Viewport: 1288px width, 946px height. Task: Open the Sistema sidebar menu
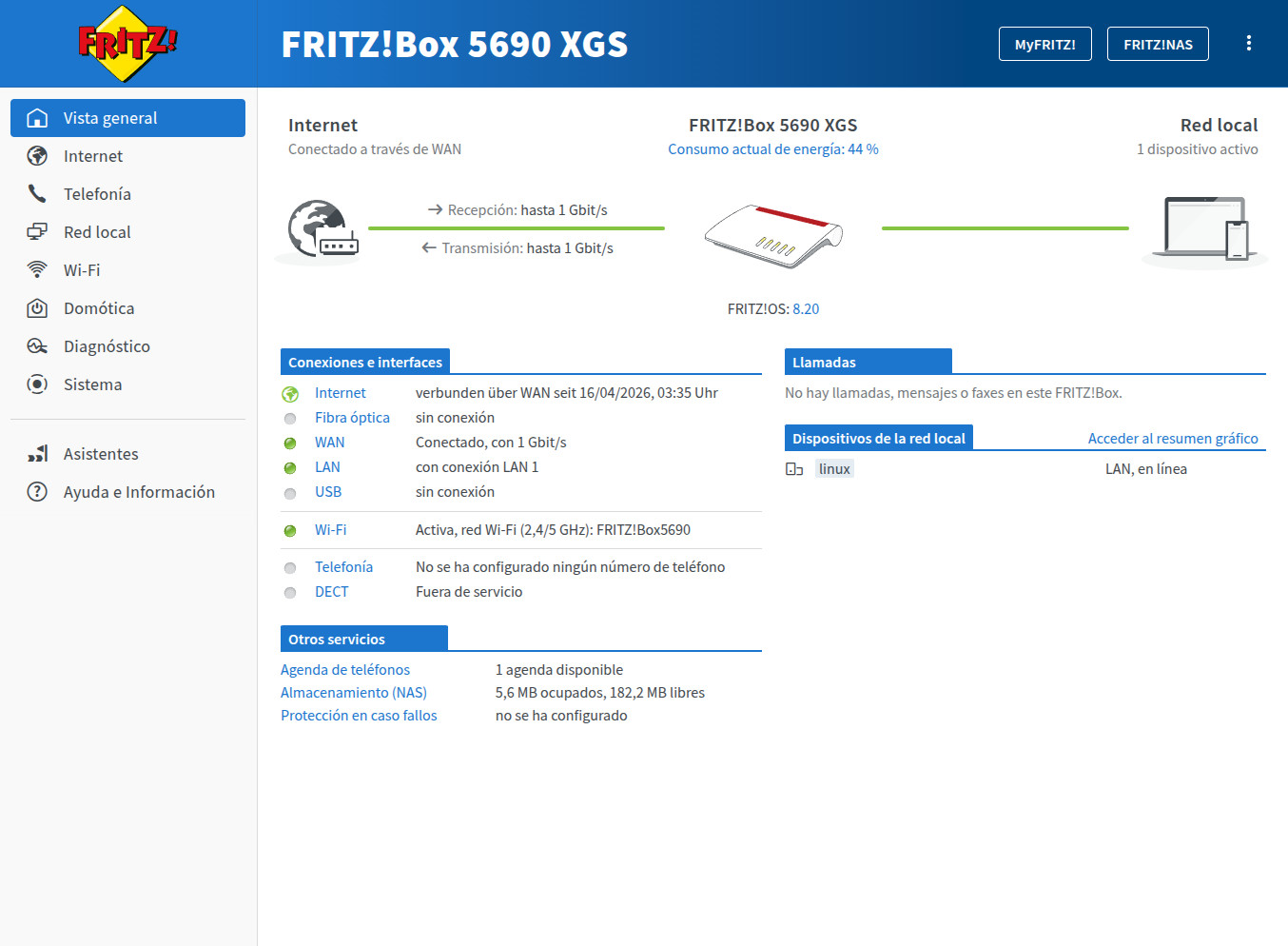click(127, 384)
